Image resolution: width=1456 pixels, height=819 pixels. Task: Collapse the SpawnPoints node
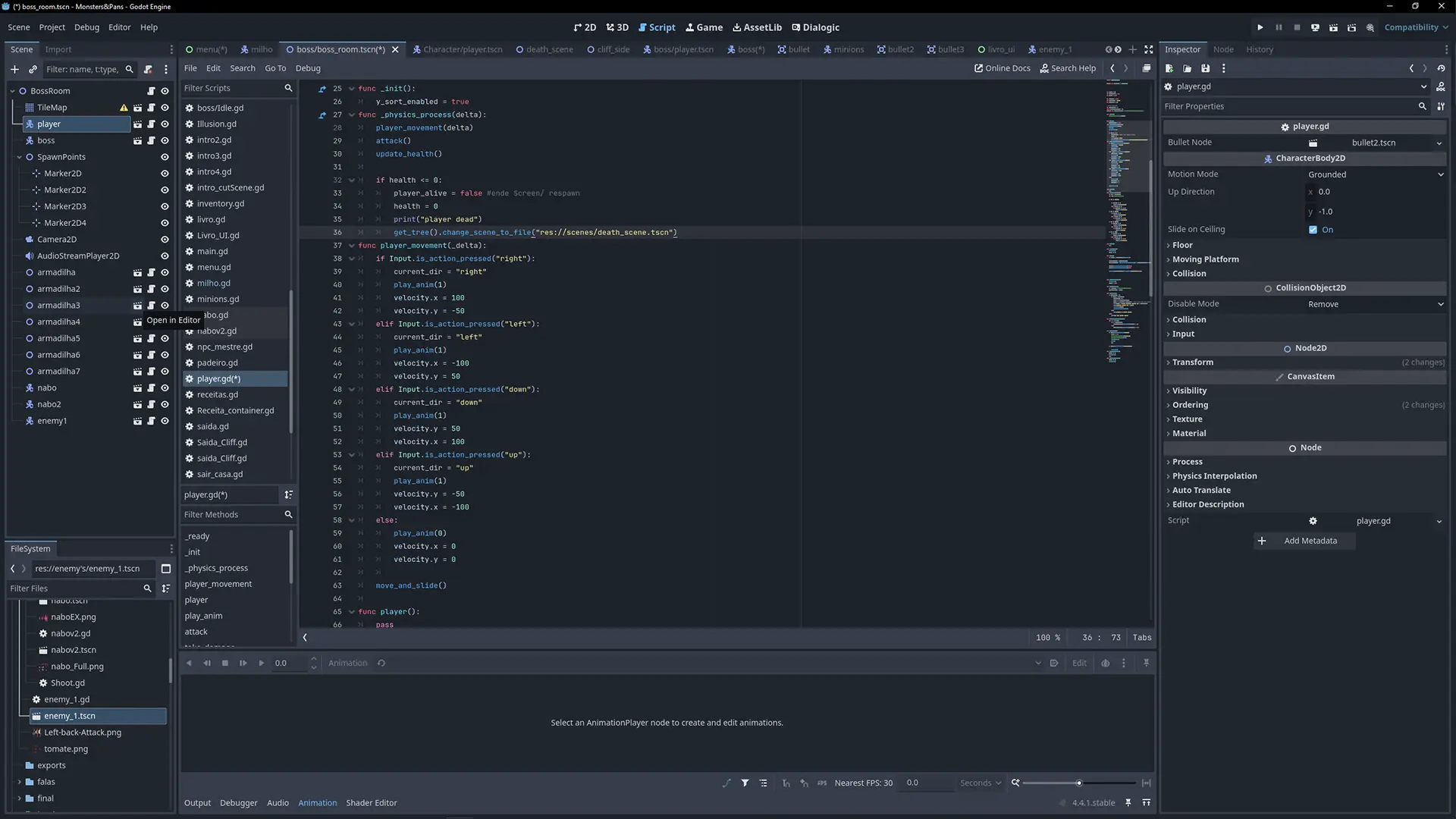(x=20, y=157)
